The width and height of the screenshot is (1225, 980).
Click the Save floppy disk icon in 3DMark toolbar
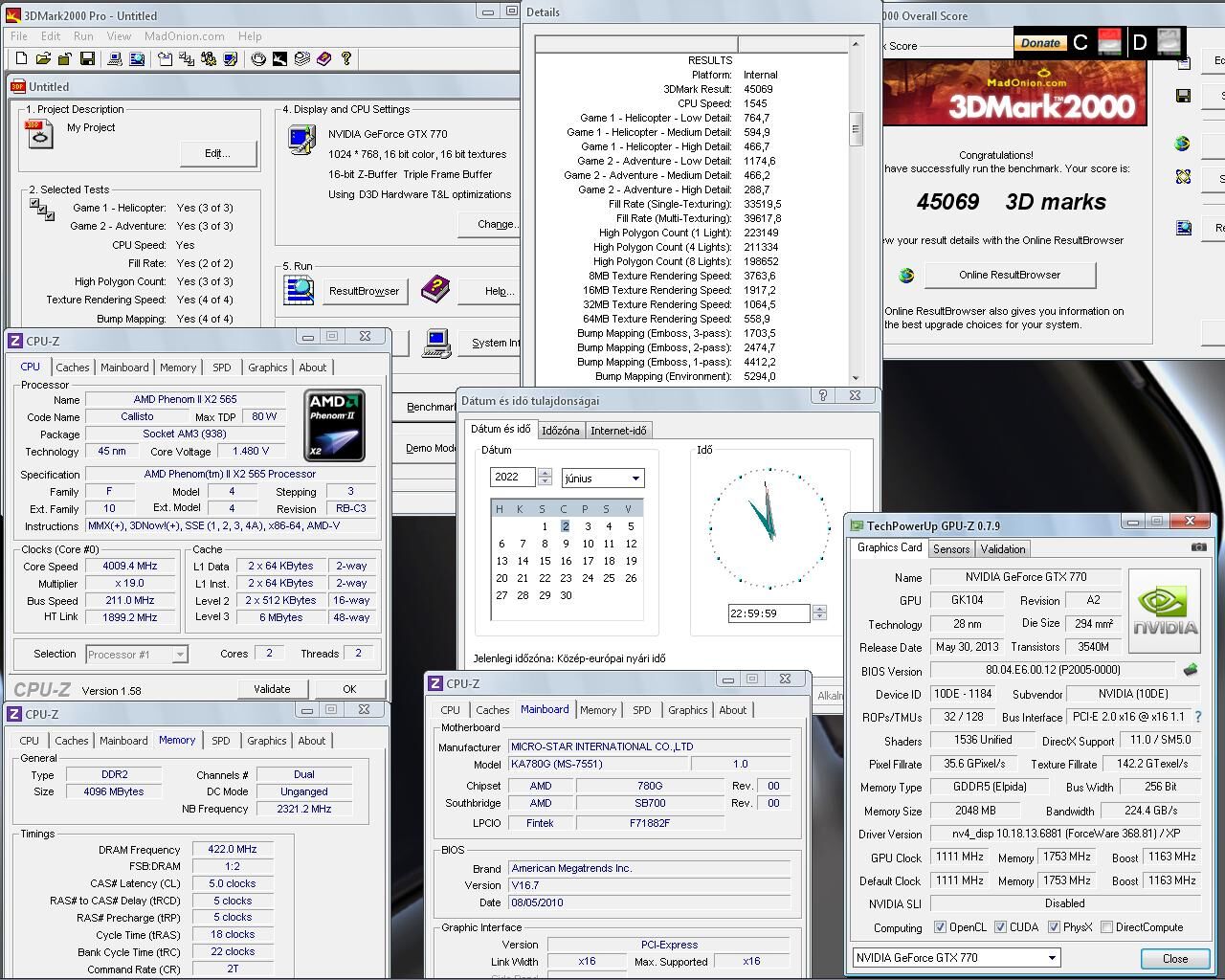(87, 59)
